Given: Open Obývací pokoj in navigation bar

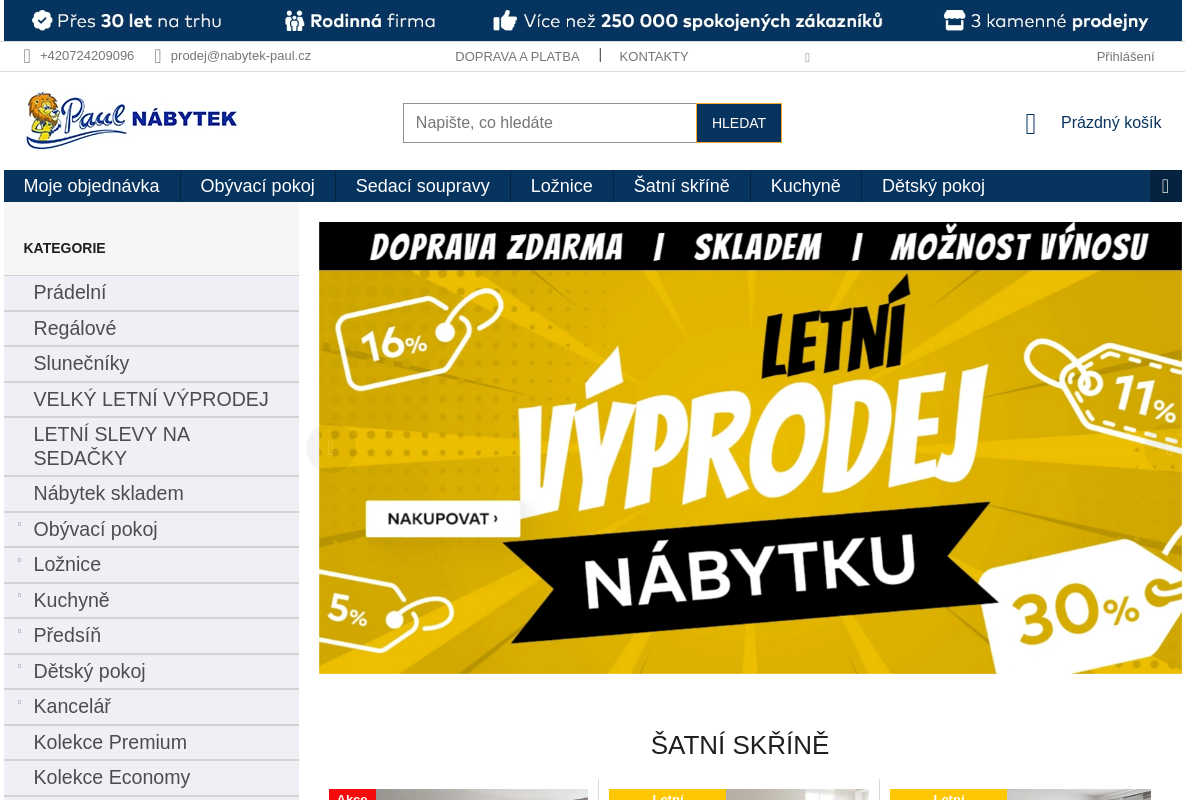Looking at the screenshot, I should coord(258,186).
